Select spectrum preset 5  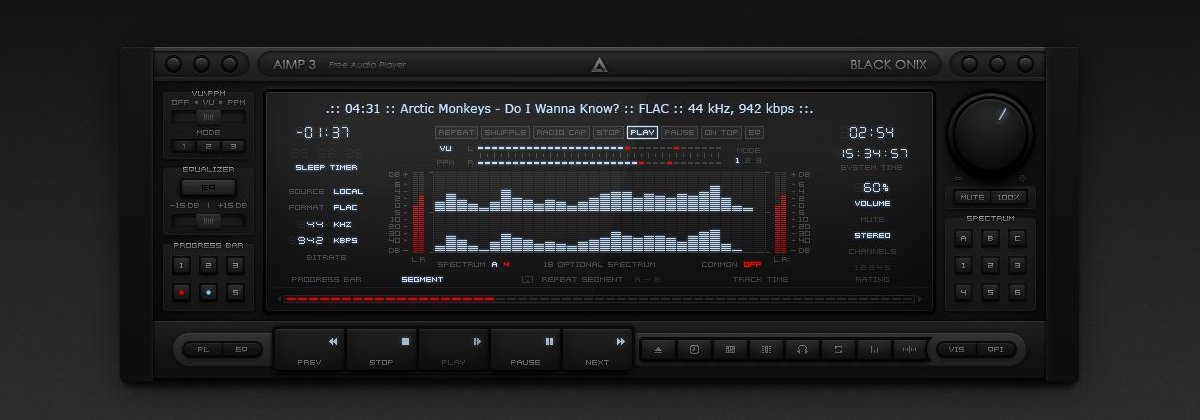pos(990,293)
